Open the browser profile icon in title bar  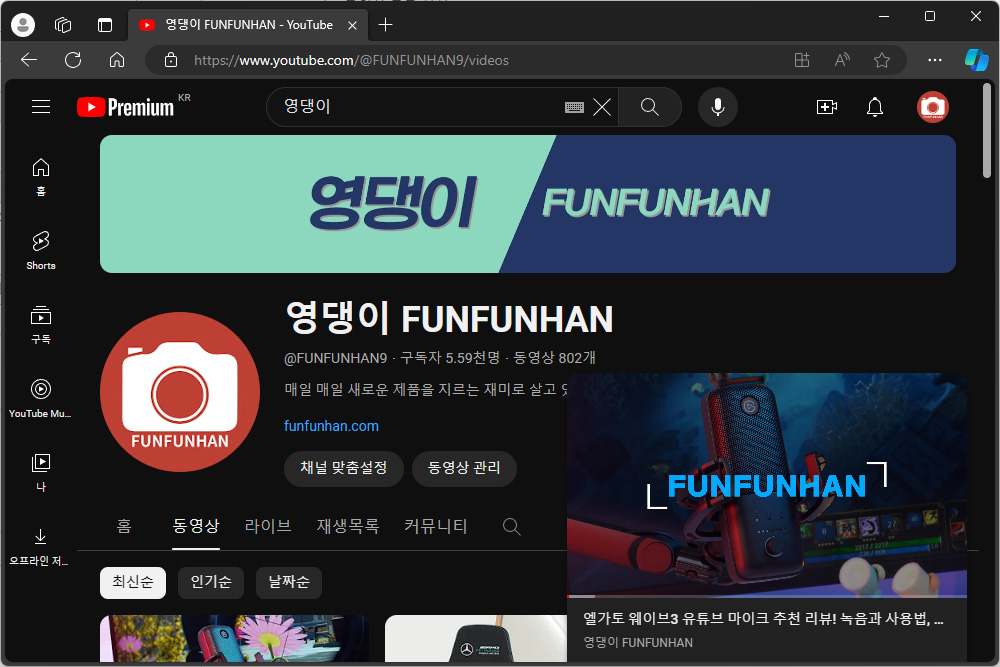(23, 25)
